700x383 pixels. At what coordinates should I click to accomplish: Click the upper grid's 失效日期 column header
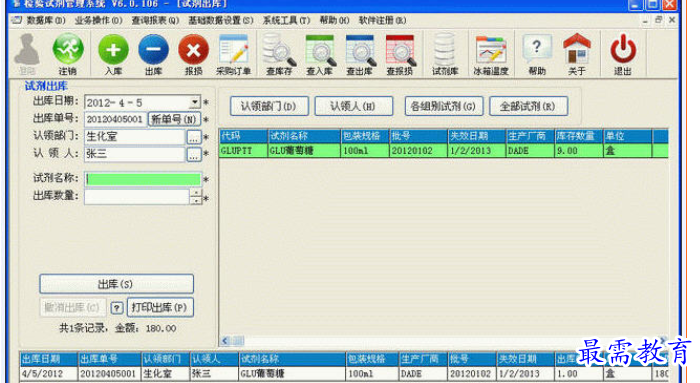pyautogui.click(x=476, y=136)
